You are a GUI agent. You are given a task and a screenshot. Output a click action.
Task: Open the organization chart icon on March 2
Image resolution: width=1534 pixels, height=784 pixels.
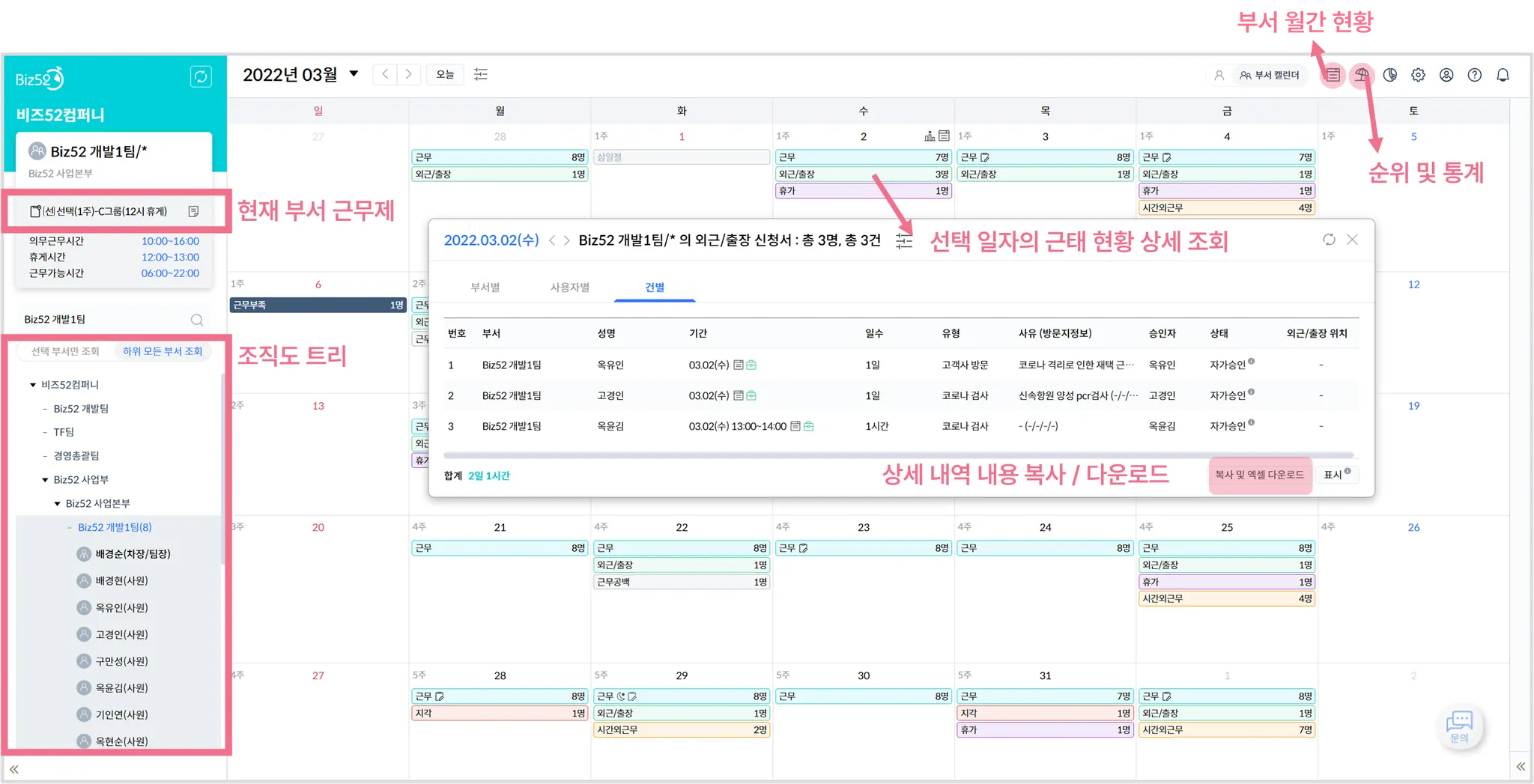(x=930, y=136)
